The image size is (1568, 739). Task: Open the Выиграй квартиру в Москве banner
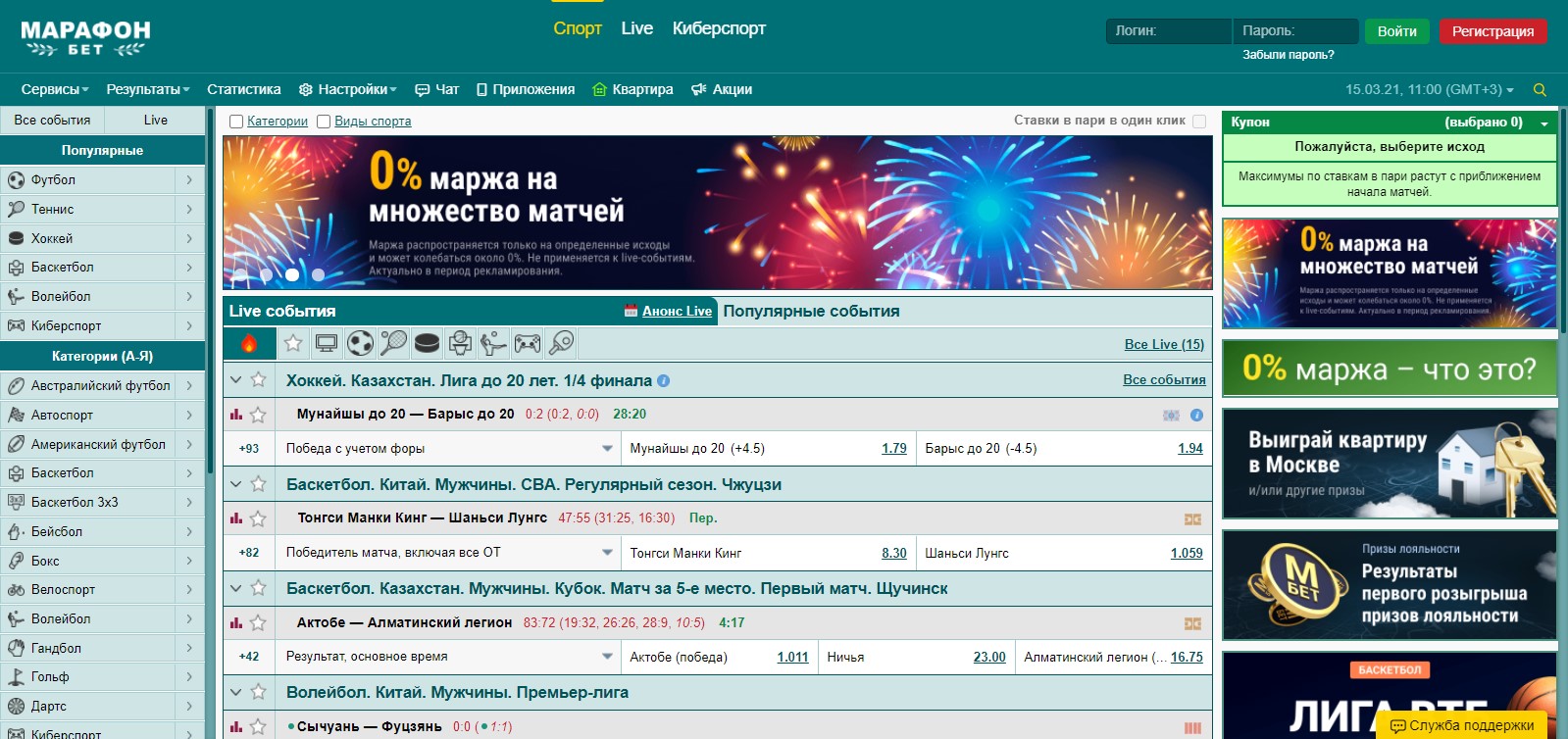tap(1390, 462)
